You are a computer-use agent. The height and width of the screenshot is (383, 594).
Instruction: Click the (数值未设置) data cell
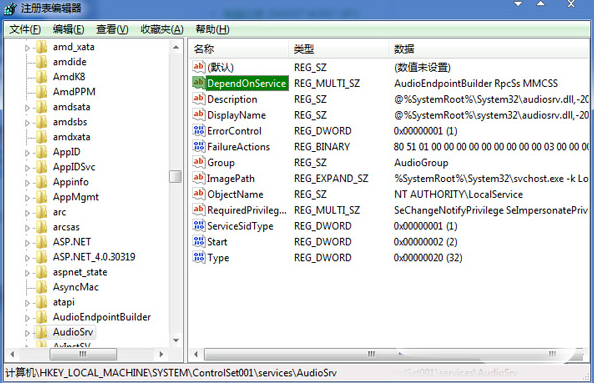tap(422, 67)
